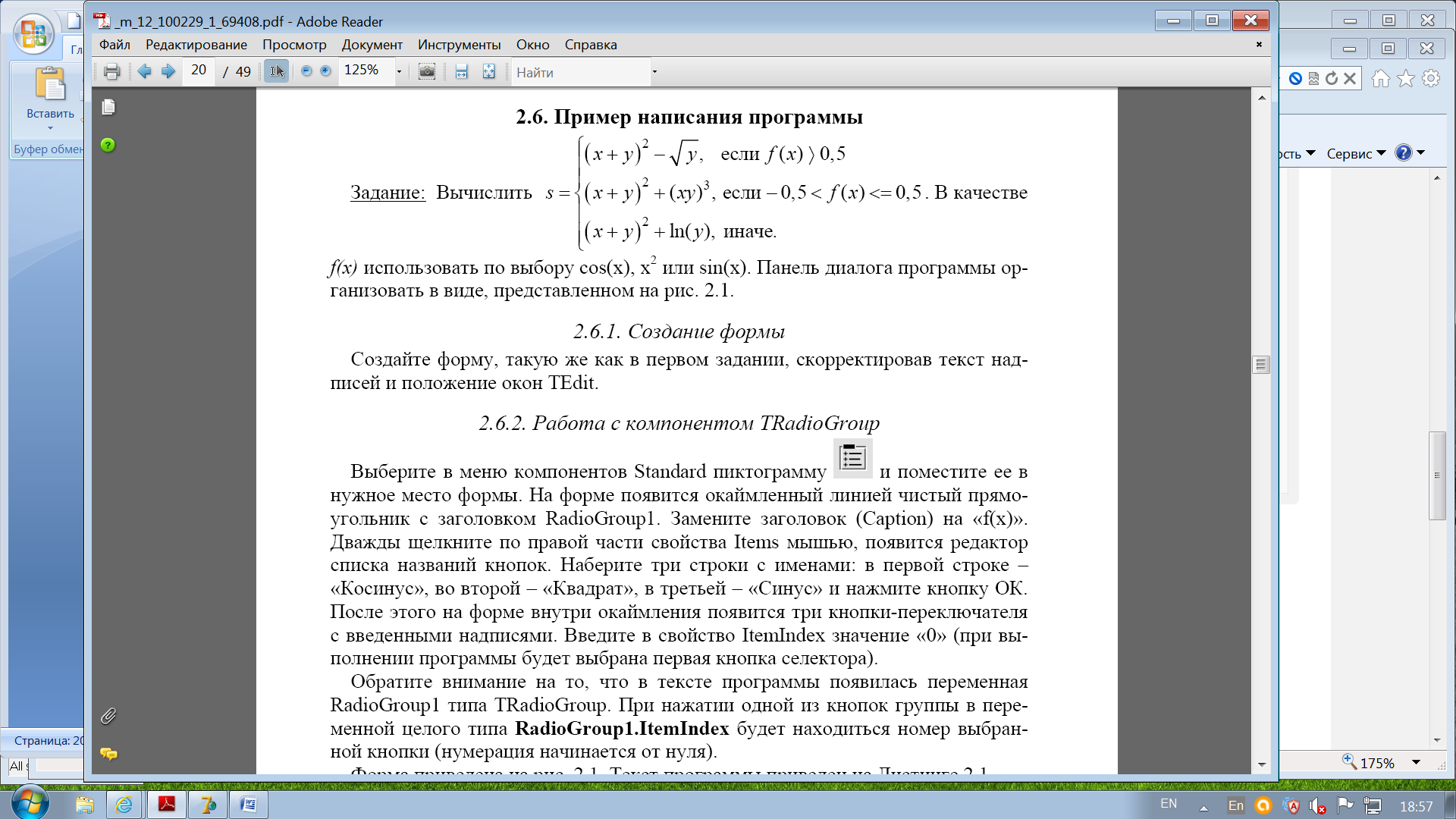Switch to Adobe Reader taskbar button
This screenshot has width=1456, height=819.
click(166, 804)
